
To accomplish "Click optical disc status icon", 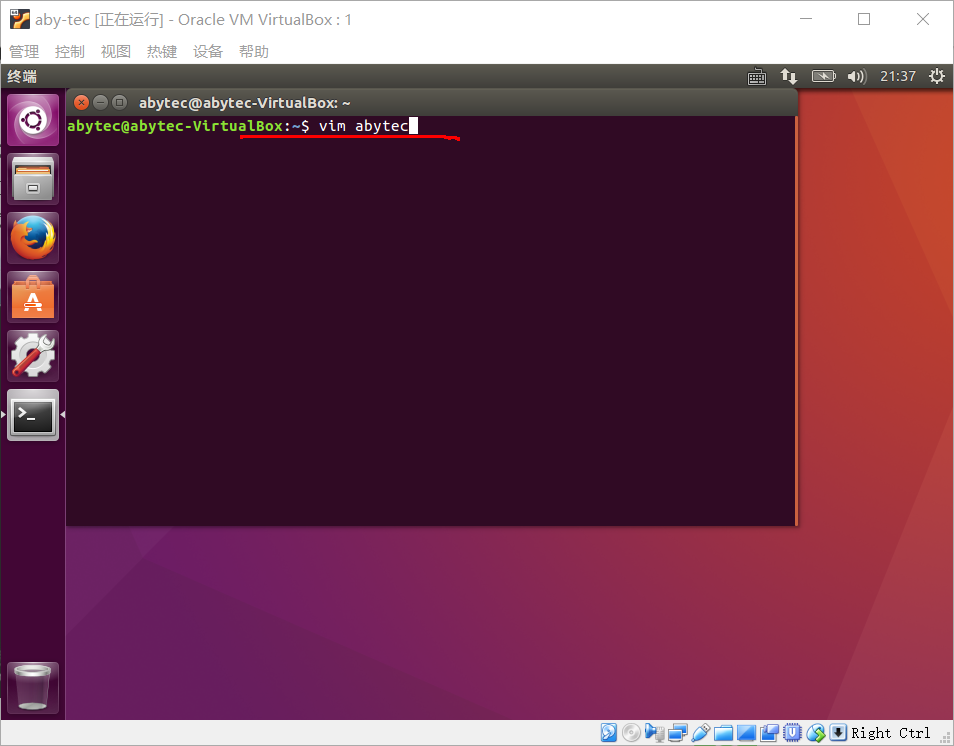I will tap(632, 733).
